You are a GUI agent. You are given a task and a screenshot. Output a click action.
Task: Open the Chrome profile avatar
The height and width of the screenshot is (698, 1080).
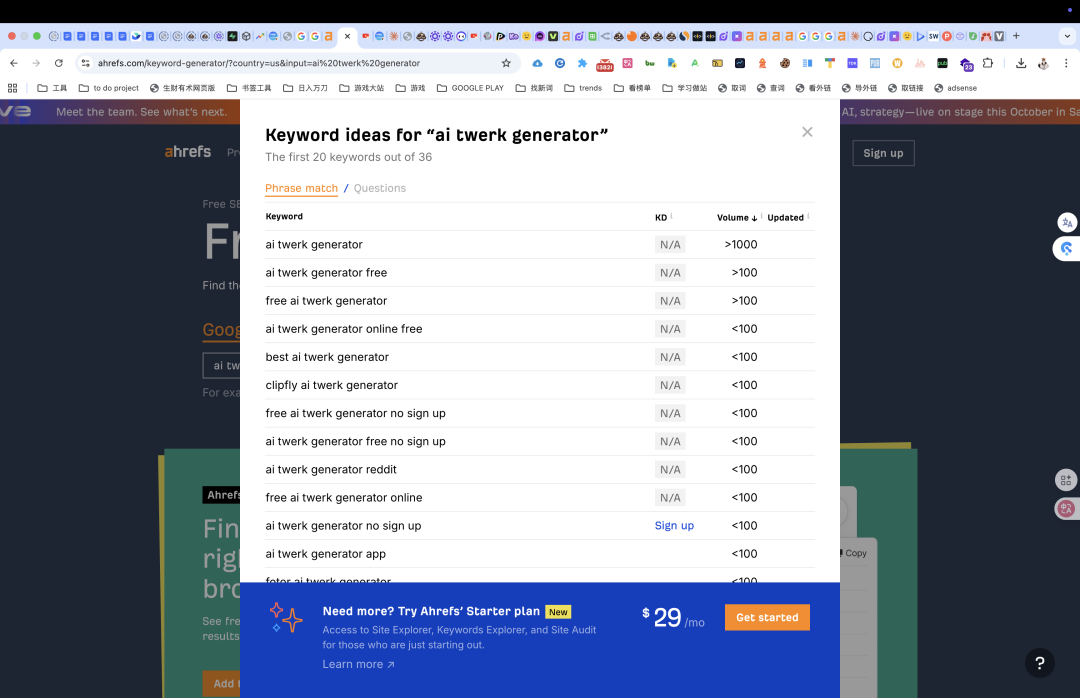(1043, 63)
